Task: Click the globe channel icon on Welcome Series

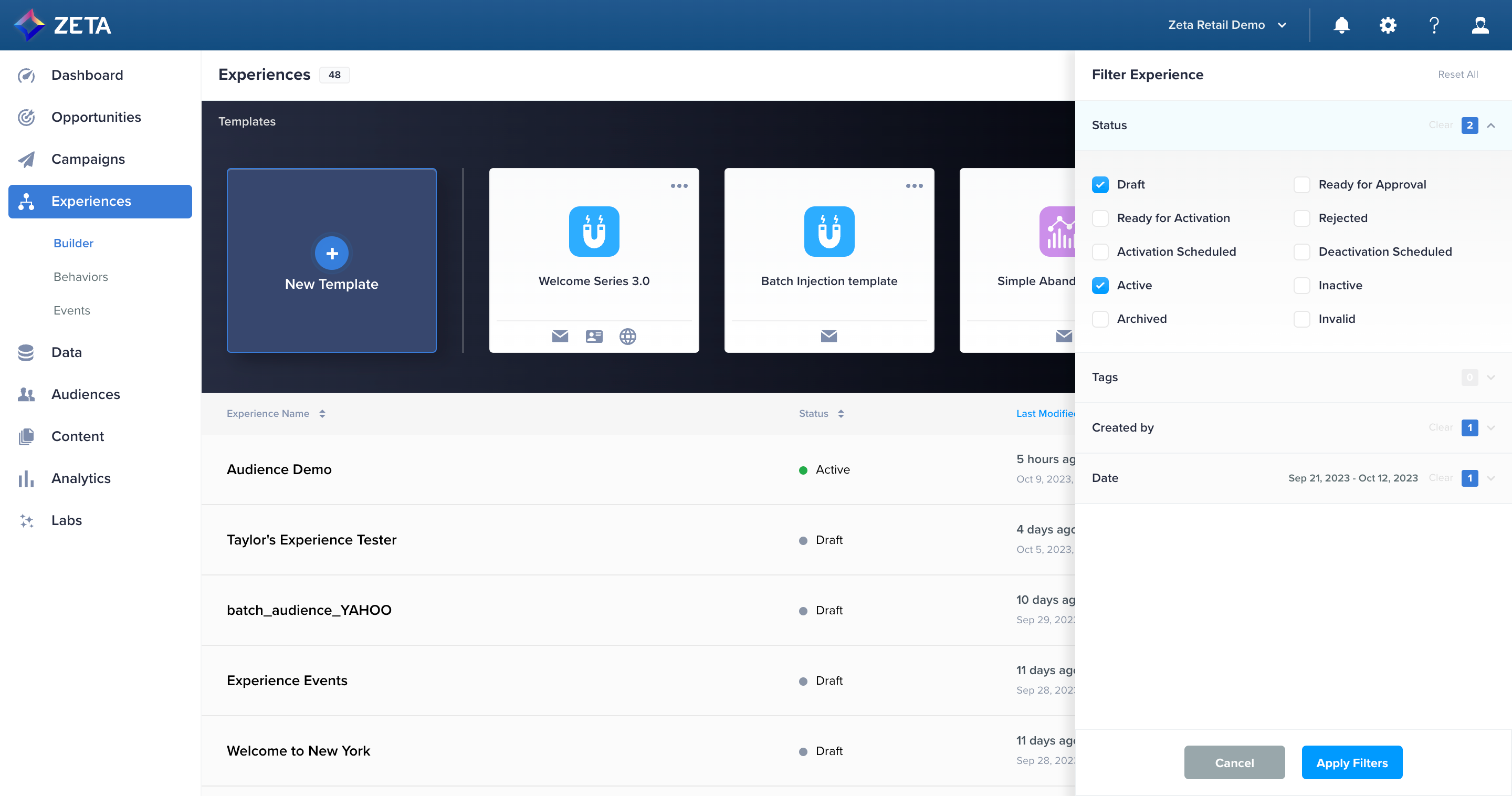Action: tap(627, 337)
